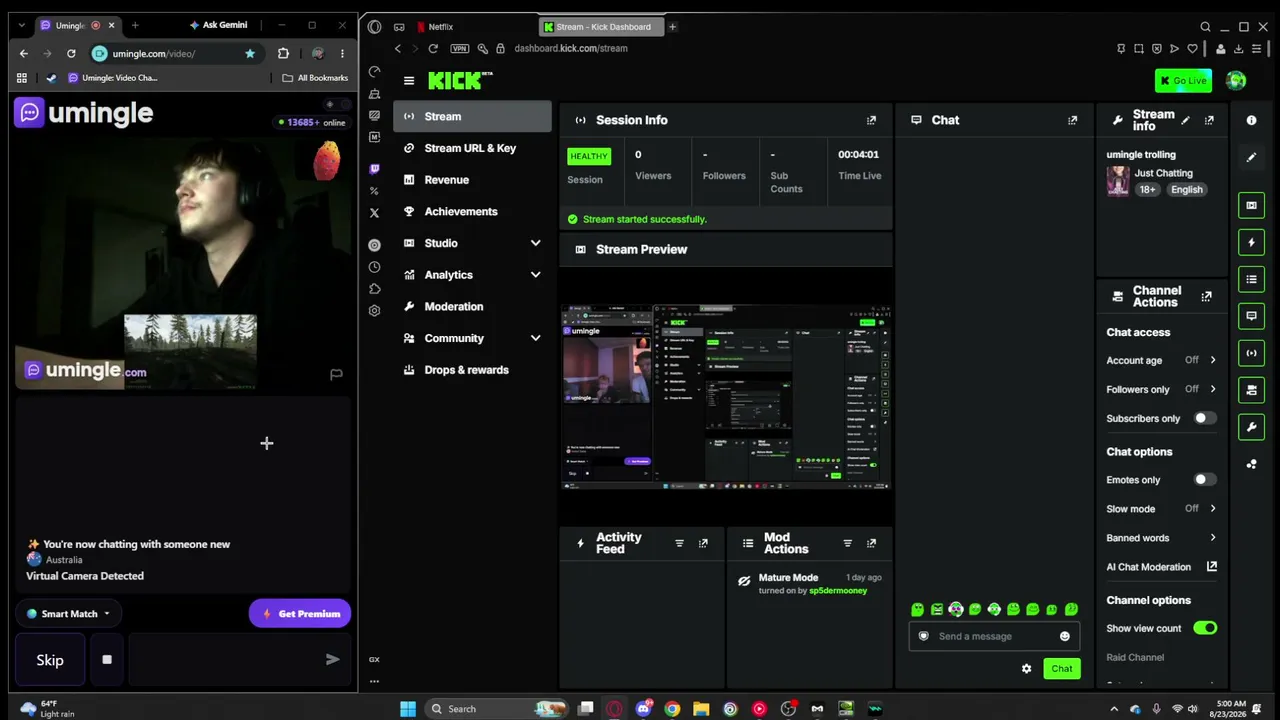Click the Go Live button
Viewport: 1280px width, 720px height.
1183,81
